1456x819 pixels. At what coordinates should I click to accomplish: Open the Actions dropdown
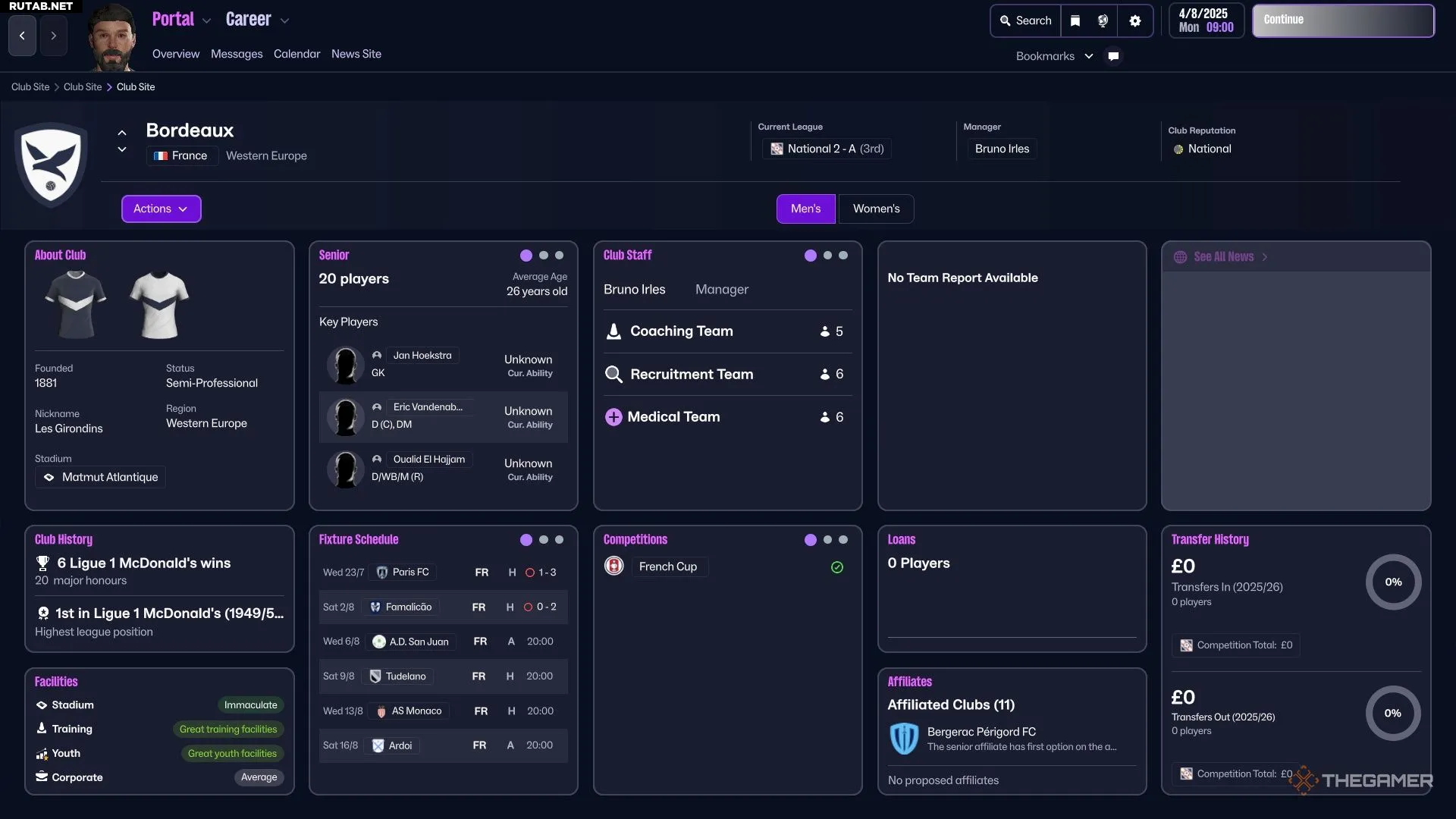[x=161, y=209]
